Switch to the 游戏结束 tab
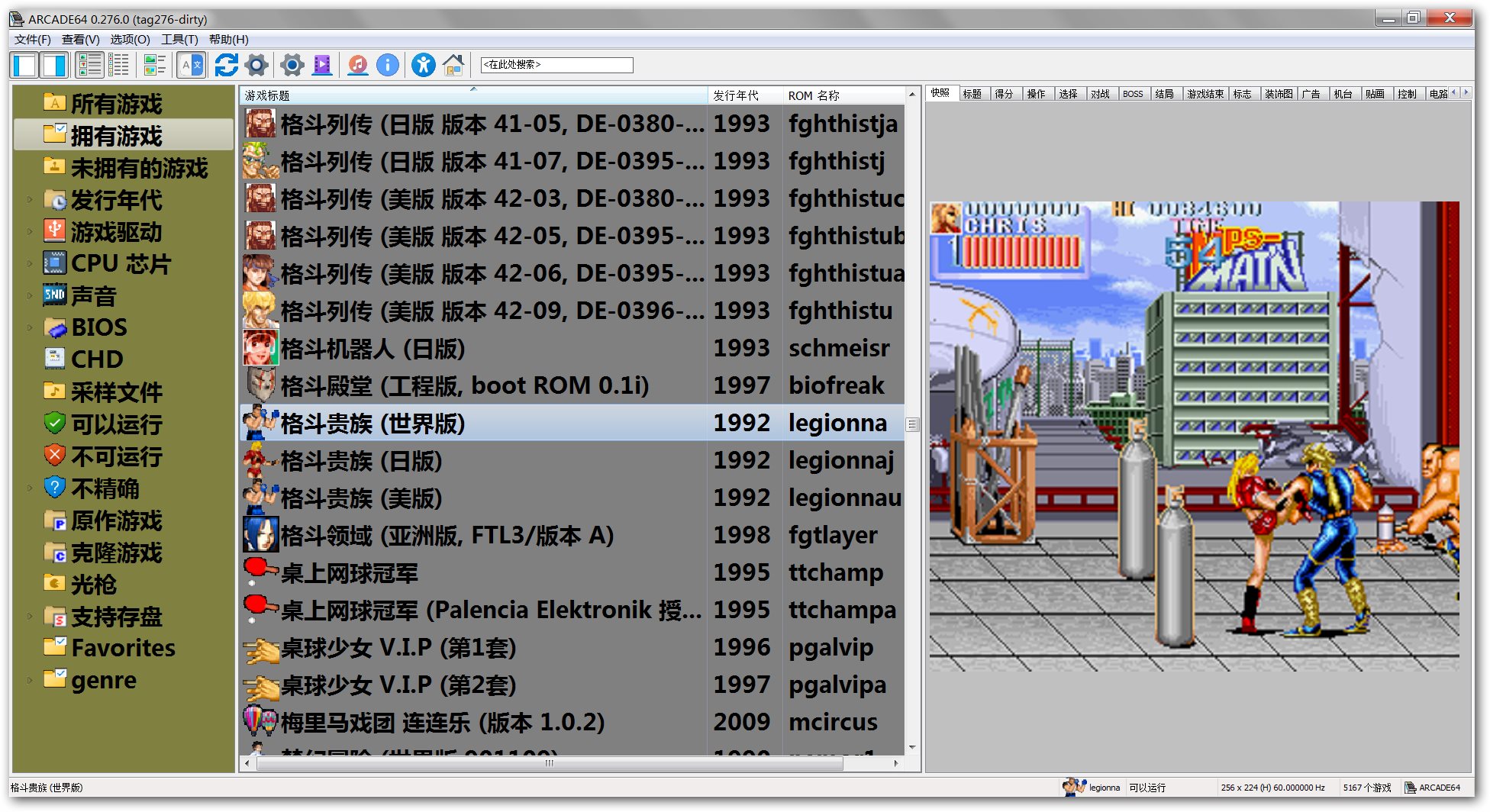This screenshot has height=812, width=1490. pos(1205,94)
